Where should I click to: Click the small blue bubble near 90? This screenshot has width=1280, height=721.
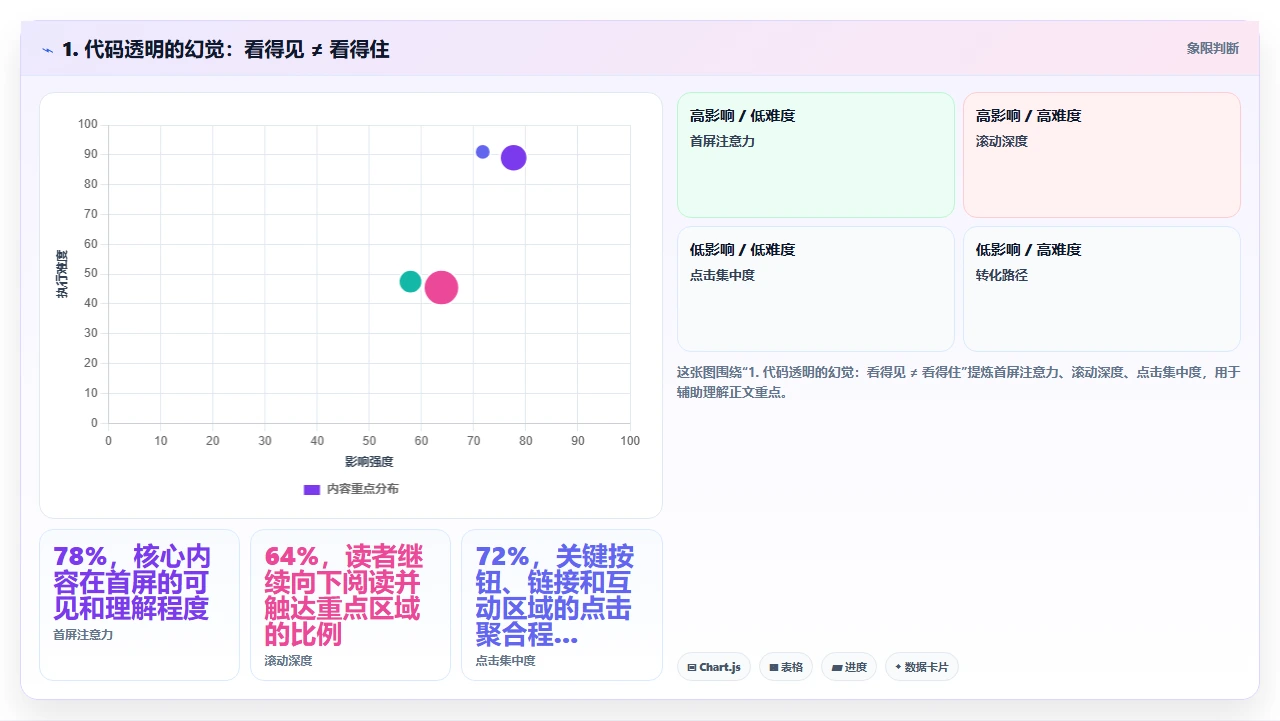point(482,152)
